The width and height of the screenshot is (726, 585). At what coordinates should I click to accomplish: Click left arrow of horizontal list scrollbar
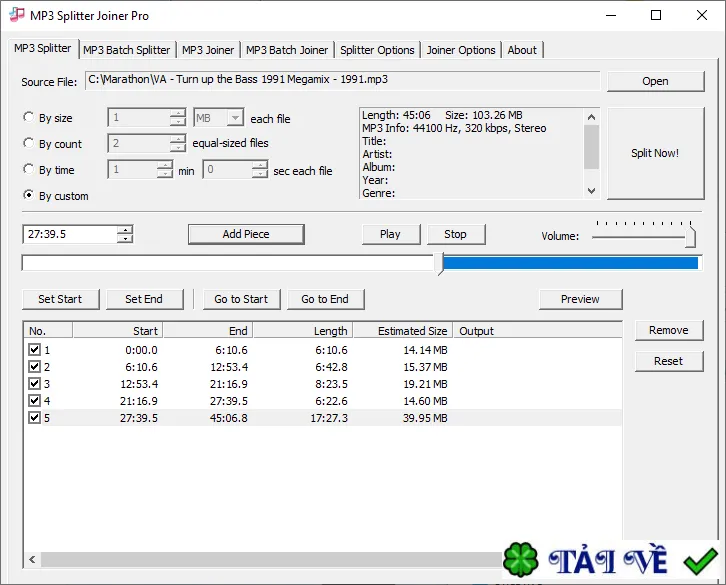pos(32,559)
